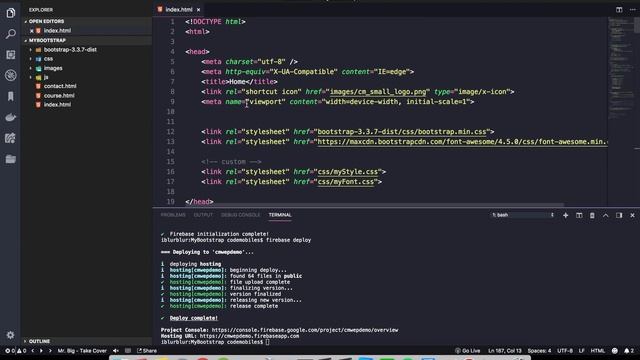This screenshot has height=360, width=640.
Task: Click line number 10 in the gutter
Action: 171,112
